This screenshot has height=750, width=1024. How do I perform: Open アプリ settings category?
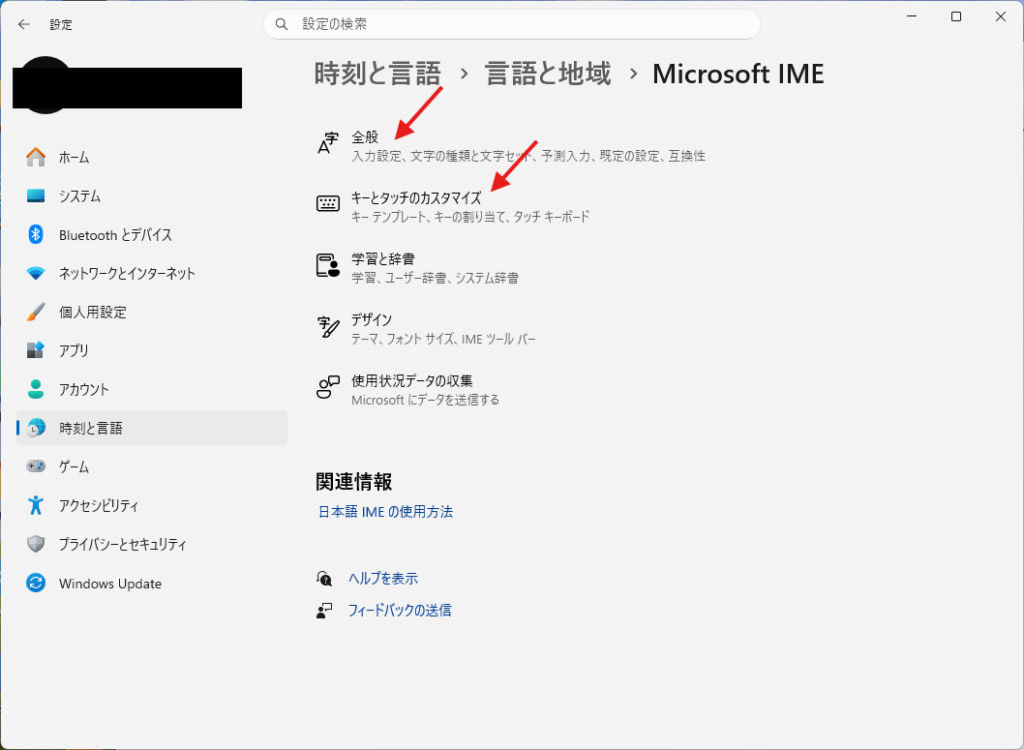(152, 350)
